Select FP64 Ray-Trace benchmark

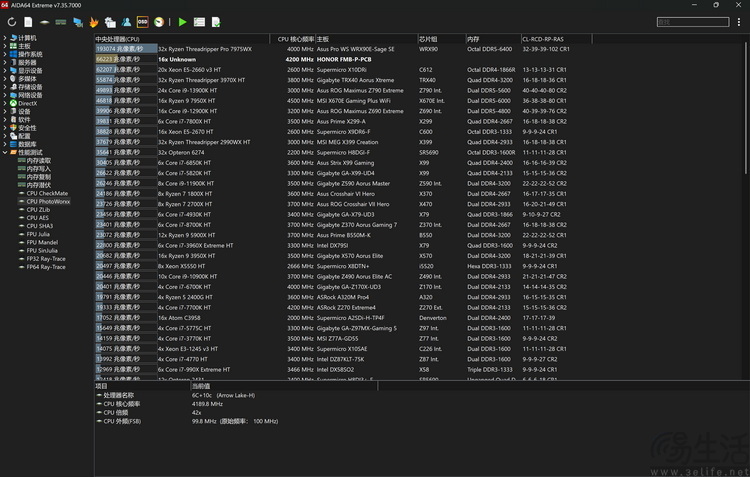coord(46,267)
